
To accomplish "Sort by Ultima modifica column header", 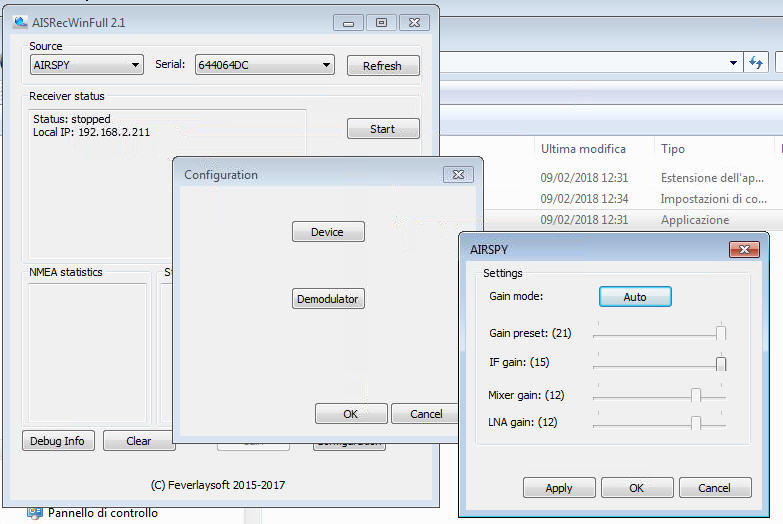I will coord(583,149).
